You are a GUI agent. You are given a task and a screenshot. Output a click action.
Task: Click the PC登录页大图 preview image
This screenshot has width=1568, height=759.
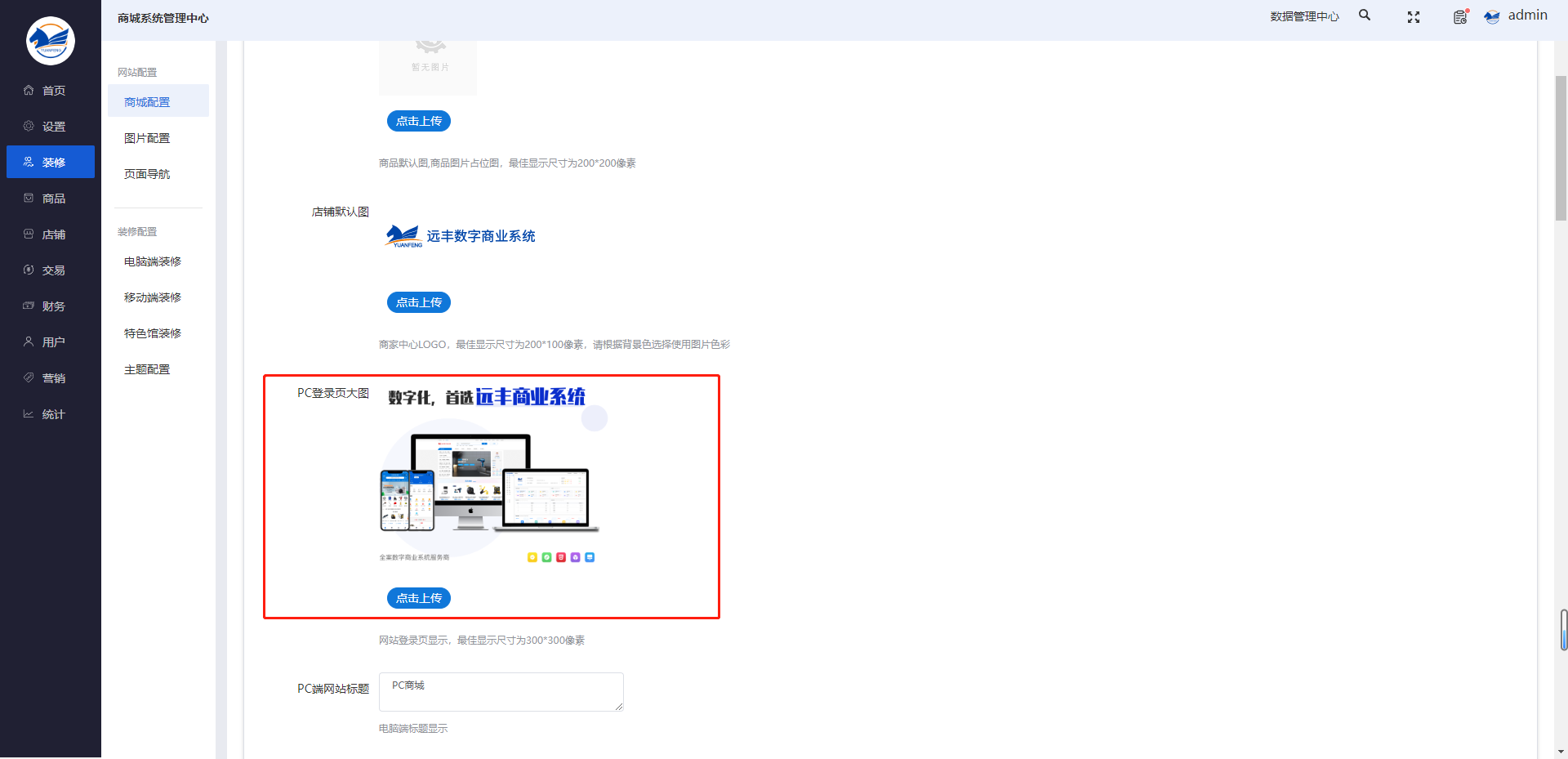(493, 475)
